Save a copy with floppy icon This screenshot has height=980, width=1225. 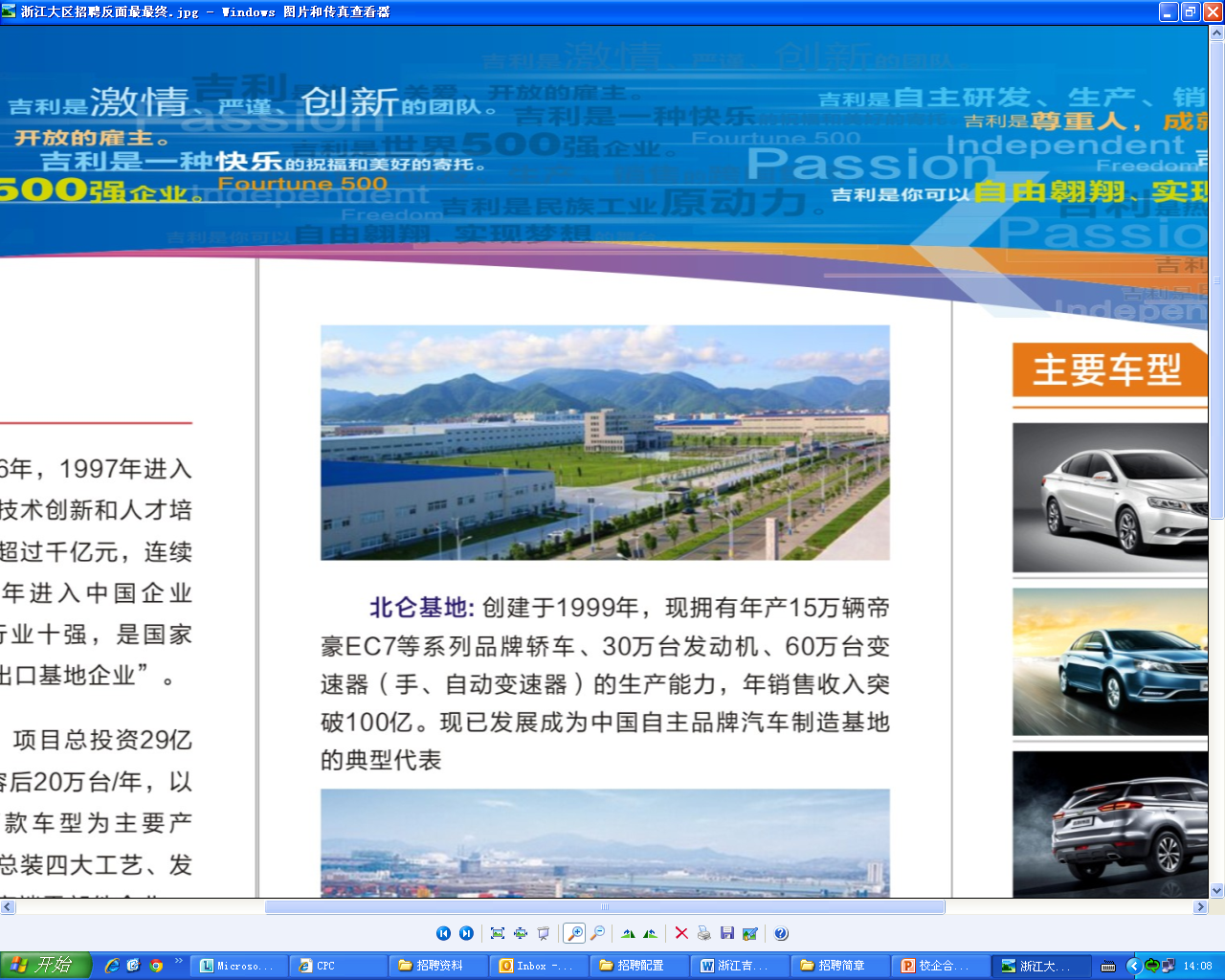[x=727, y=933]
